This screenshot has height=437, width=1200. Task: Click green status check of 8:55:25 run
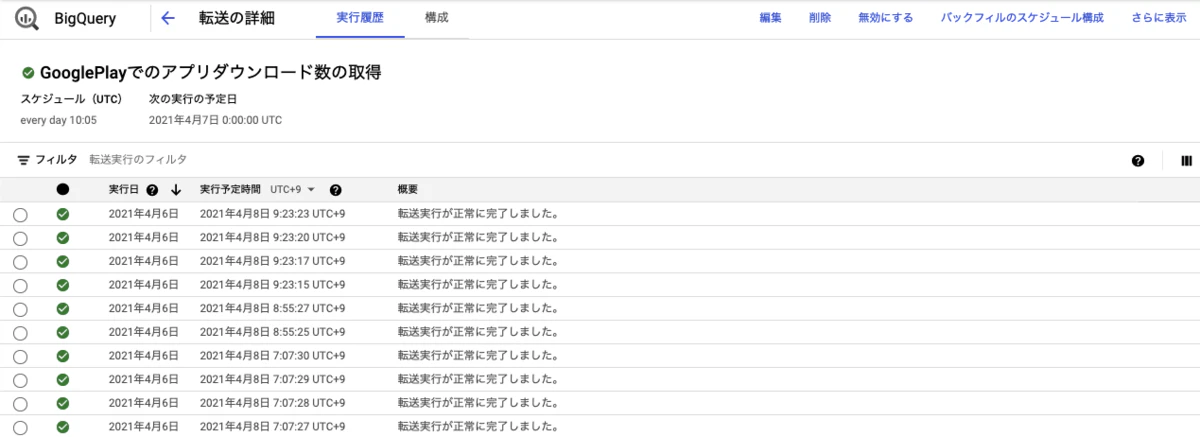63,332
